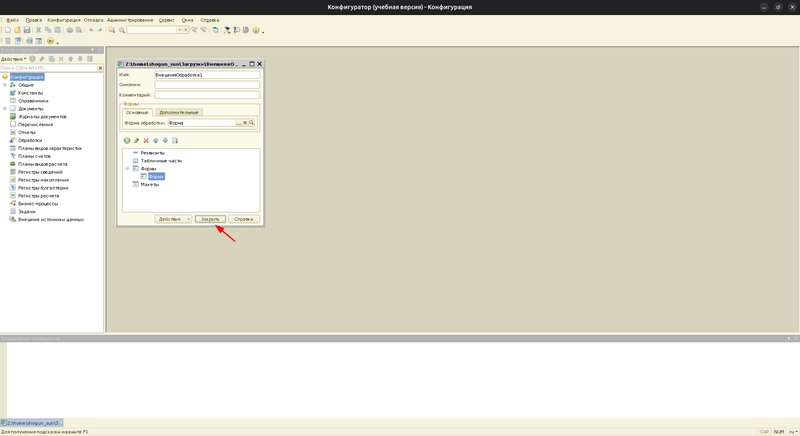
Task: Select Макеты in processing tree
Action: click(x=149, y=184)
